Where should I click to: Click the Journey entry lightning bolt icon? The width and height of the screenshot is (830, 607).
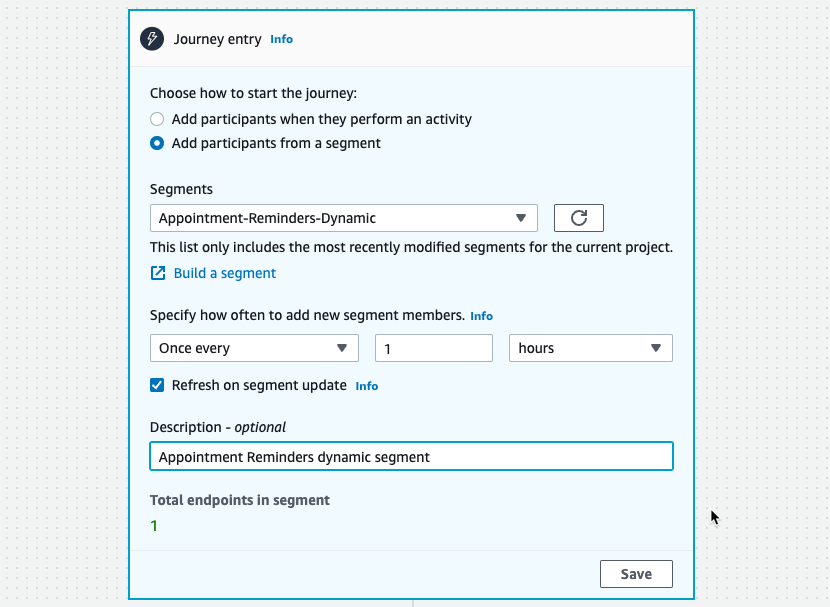tap(151, 39)
